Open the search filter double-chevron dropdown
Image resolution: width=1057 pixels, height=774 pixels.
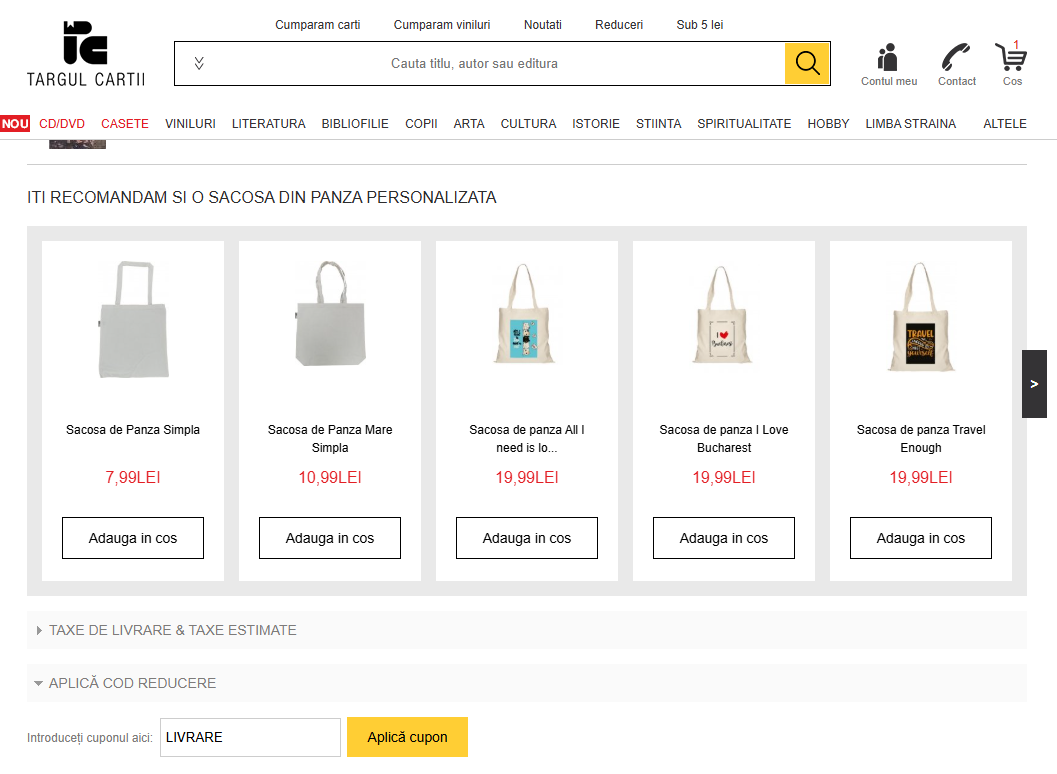point(199,64)
